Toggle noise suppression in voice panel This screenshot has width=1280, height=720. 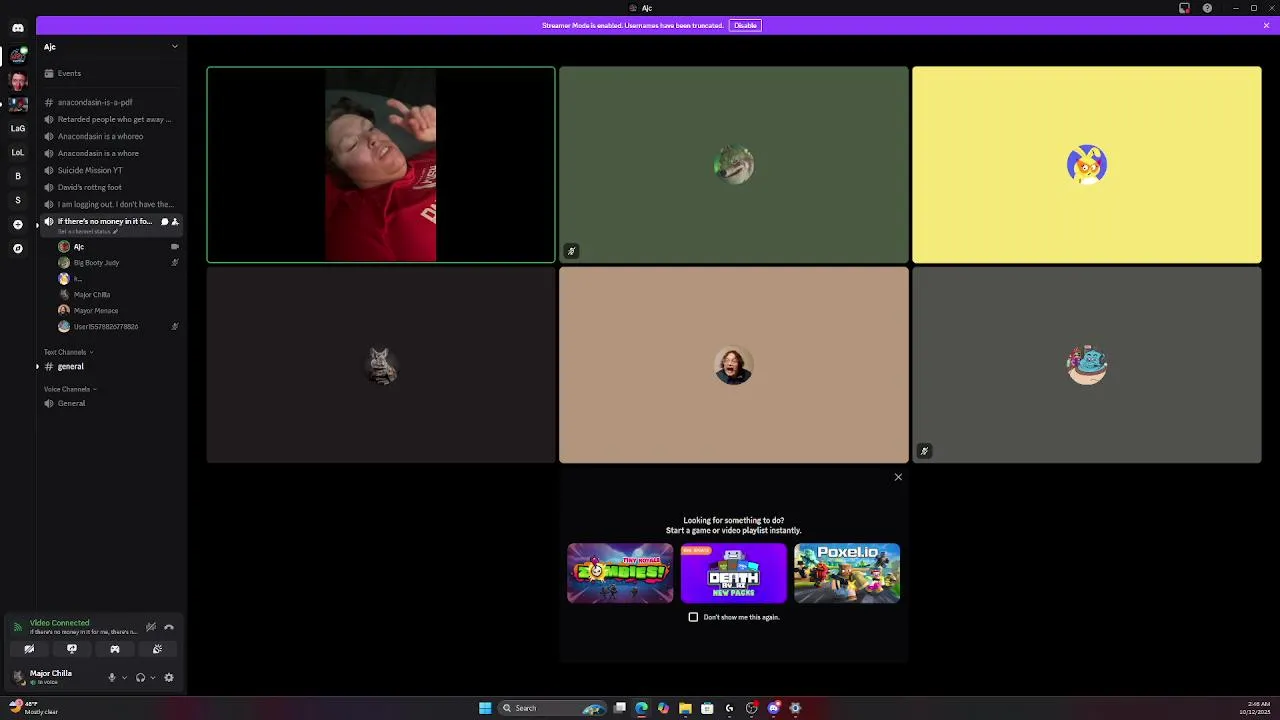click(150, 627)
